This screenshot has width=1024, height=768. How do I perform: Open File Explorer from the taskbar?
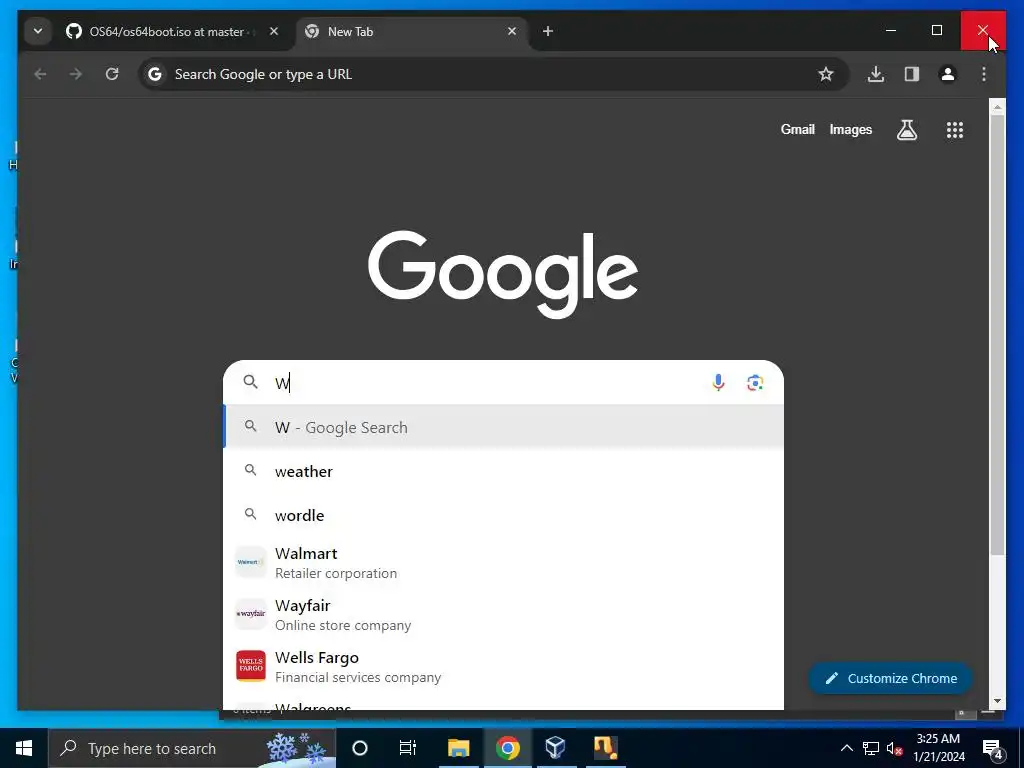pyautogui.click(x=458, y=748)
